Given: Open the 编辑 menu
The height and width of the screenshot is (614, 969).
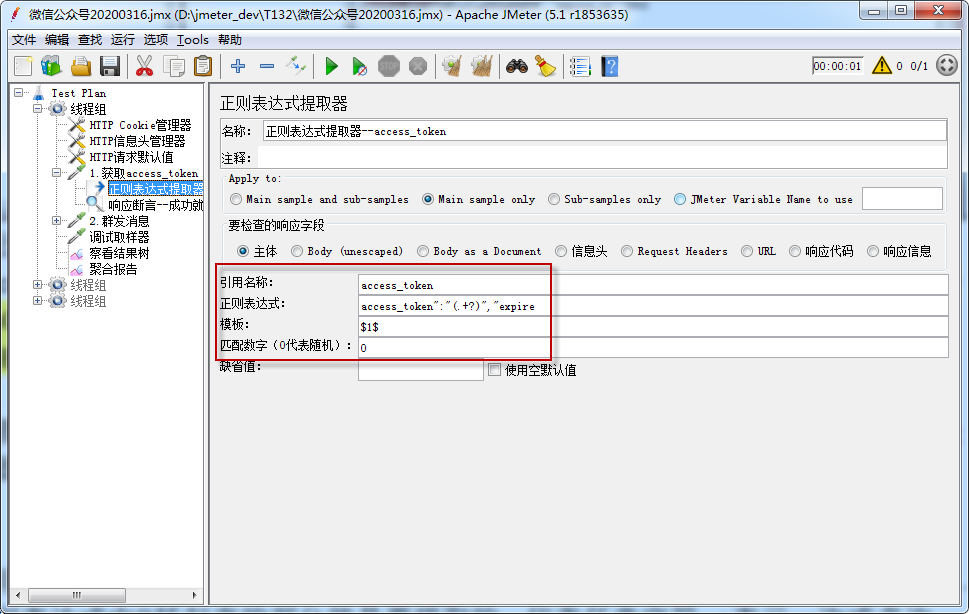Looking at the screenshot, I should 57,40.
